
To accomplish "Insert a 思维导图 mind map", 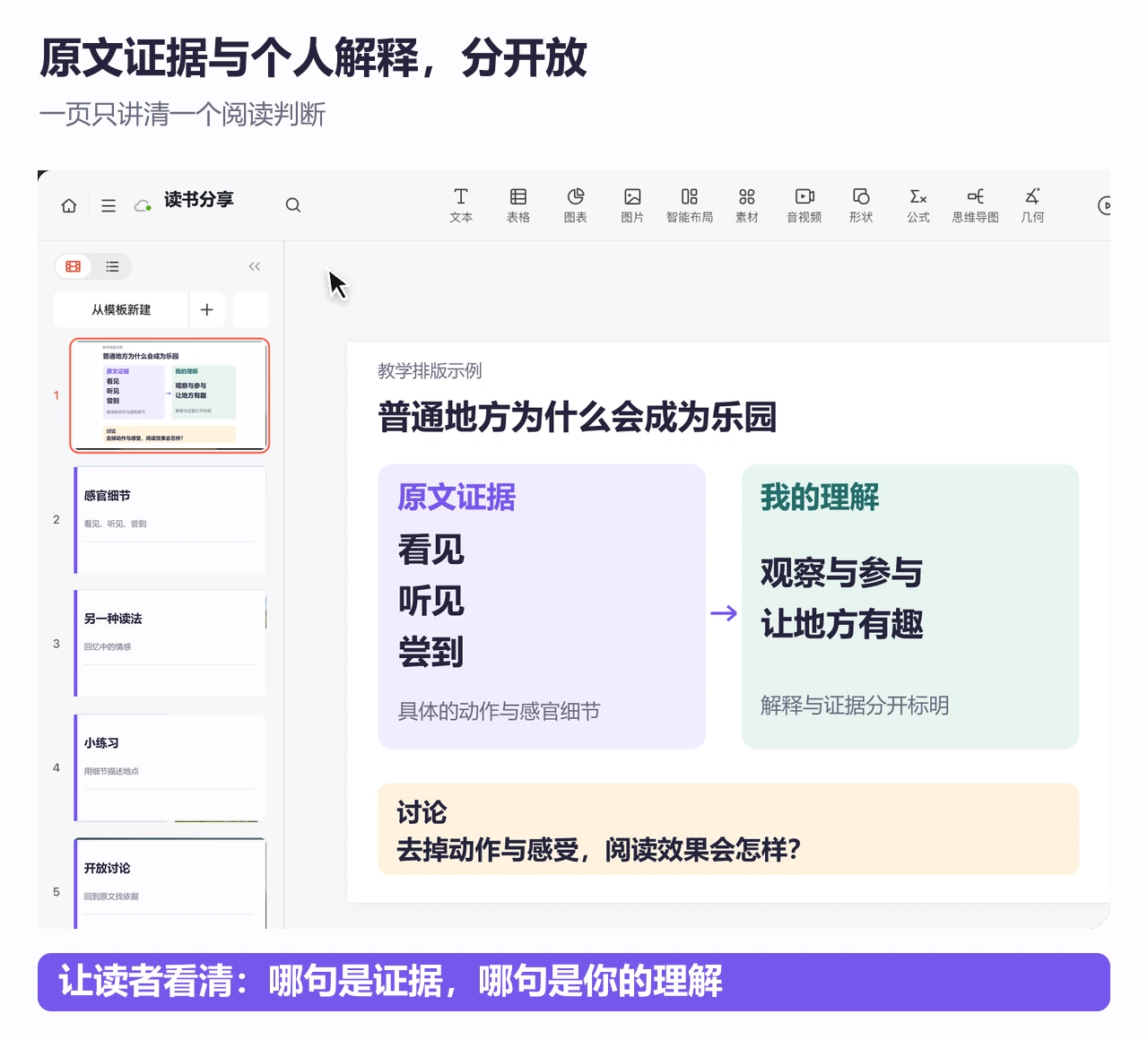I will 976,205.
